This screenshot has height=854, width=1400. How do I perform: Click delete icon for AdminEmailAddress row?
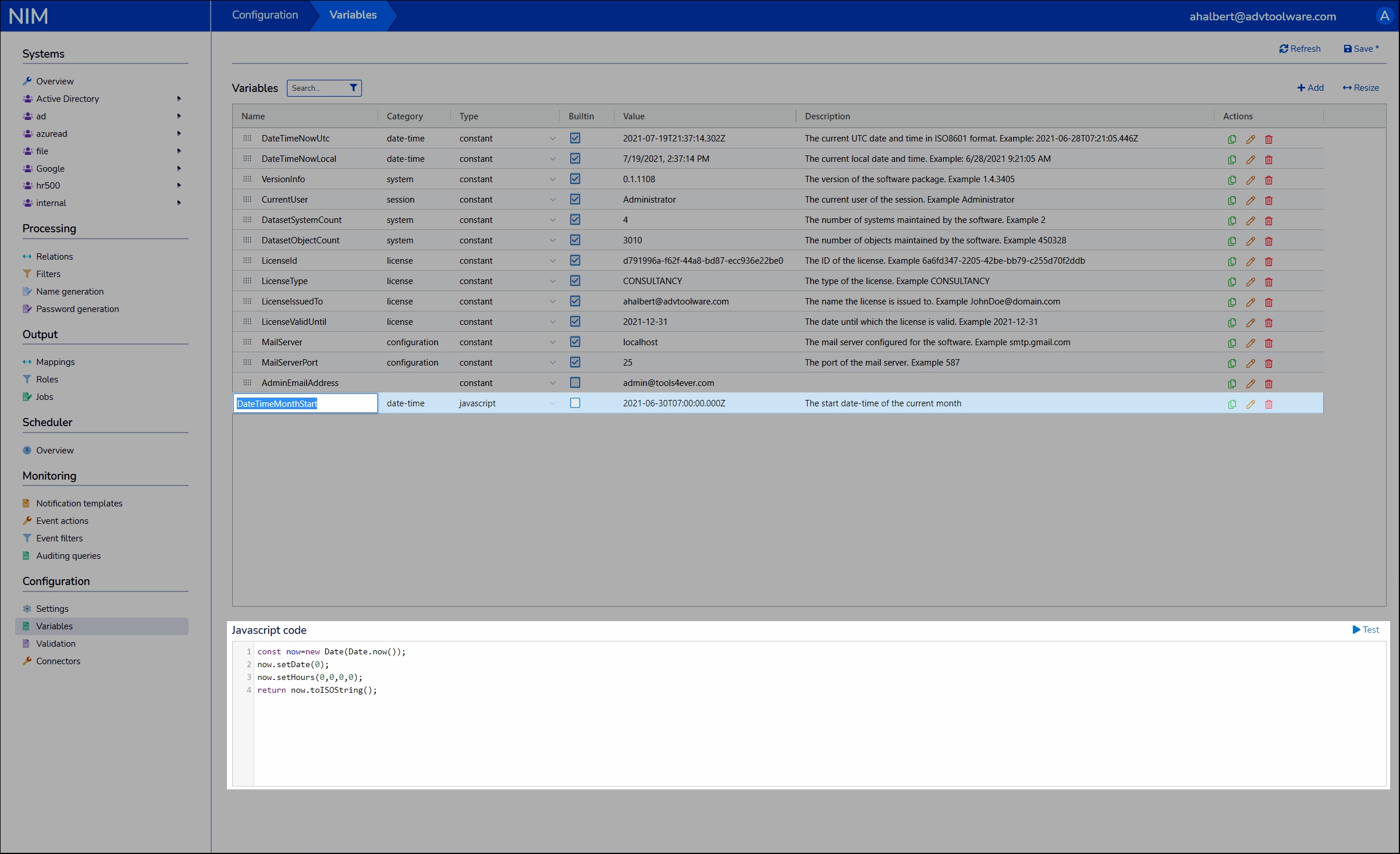[x=1268, y=384]
